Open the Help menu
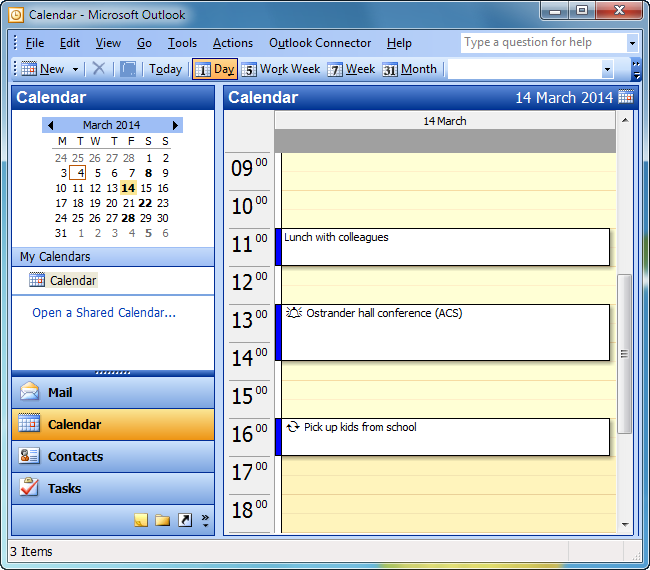Viewport: 650px width, 570px height. click(399, 43)
